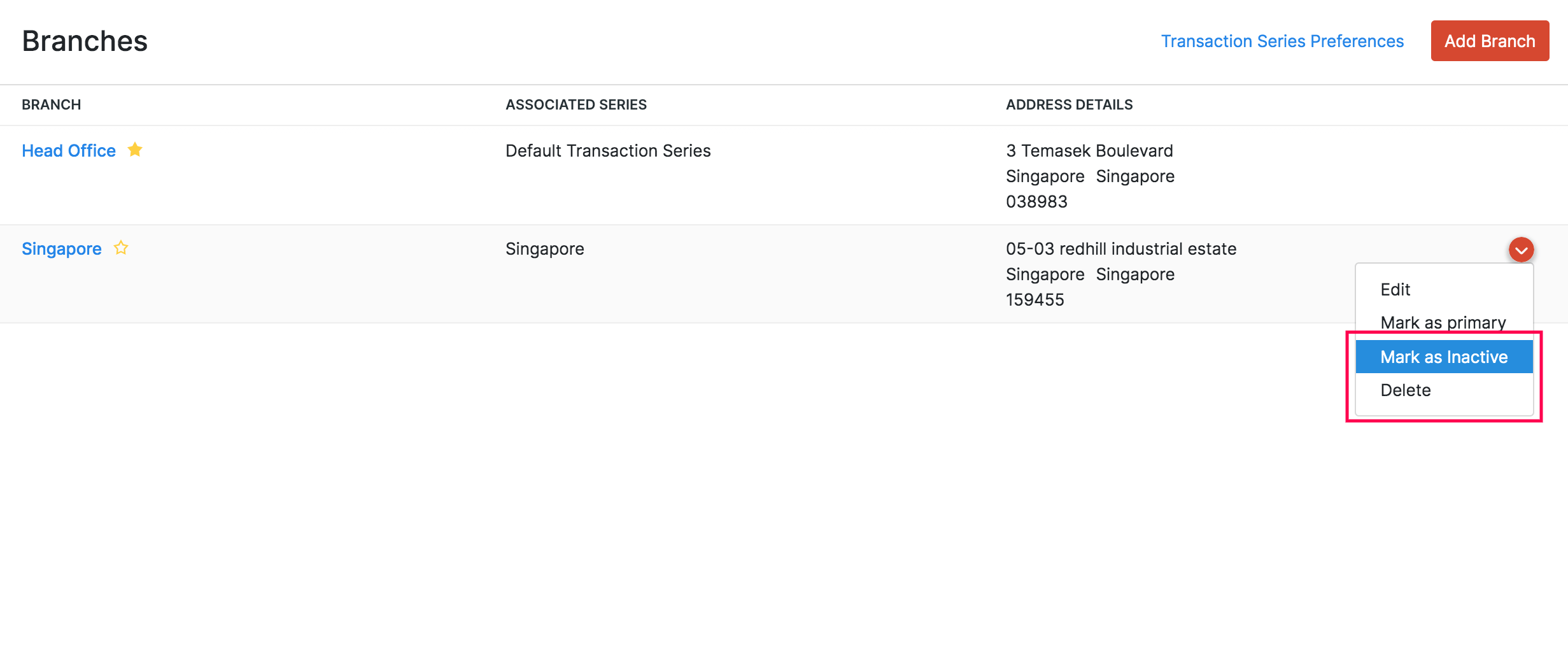Collapse the red chevron dropdown in Singapore row
The image size is (1568, 654).
[x=1521, y=250]
